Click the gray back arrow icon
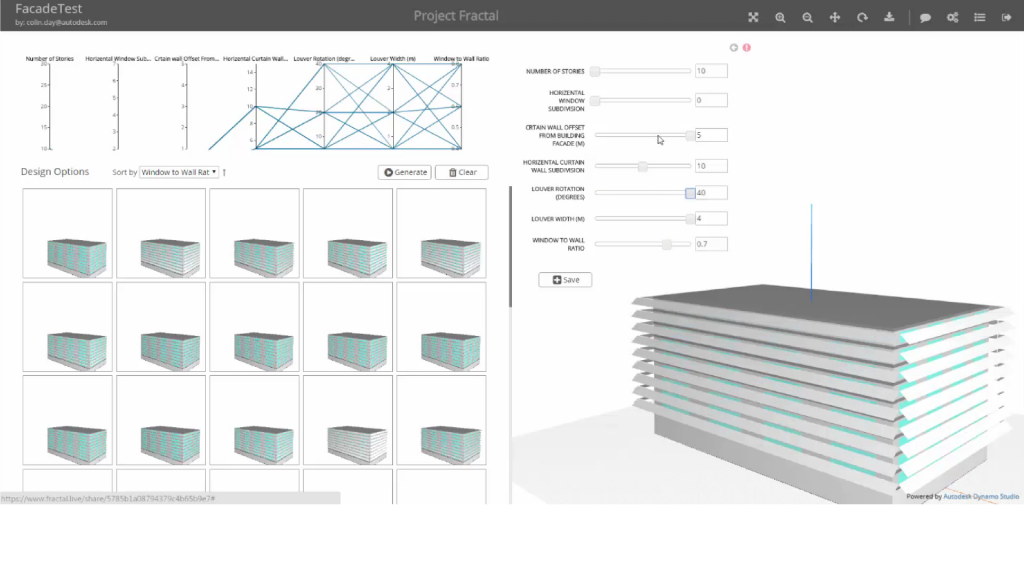The image size is (1024, 576). click(x=734, y=47)
